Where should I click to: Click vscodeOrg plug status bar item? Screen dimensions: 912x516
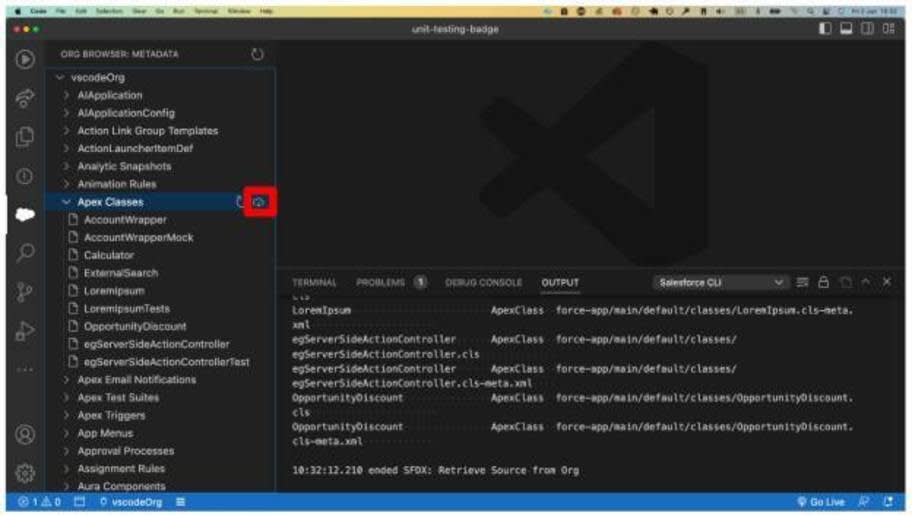[131, 502]
